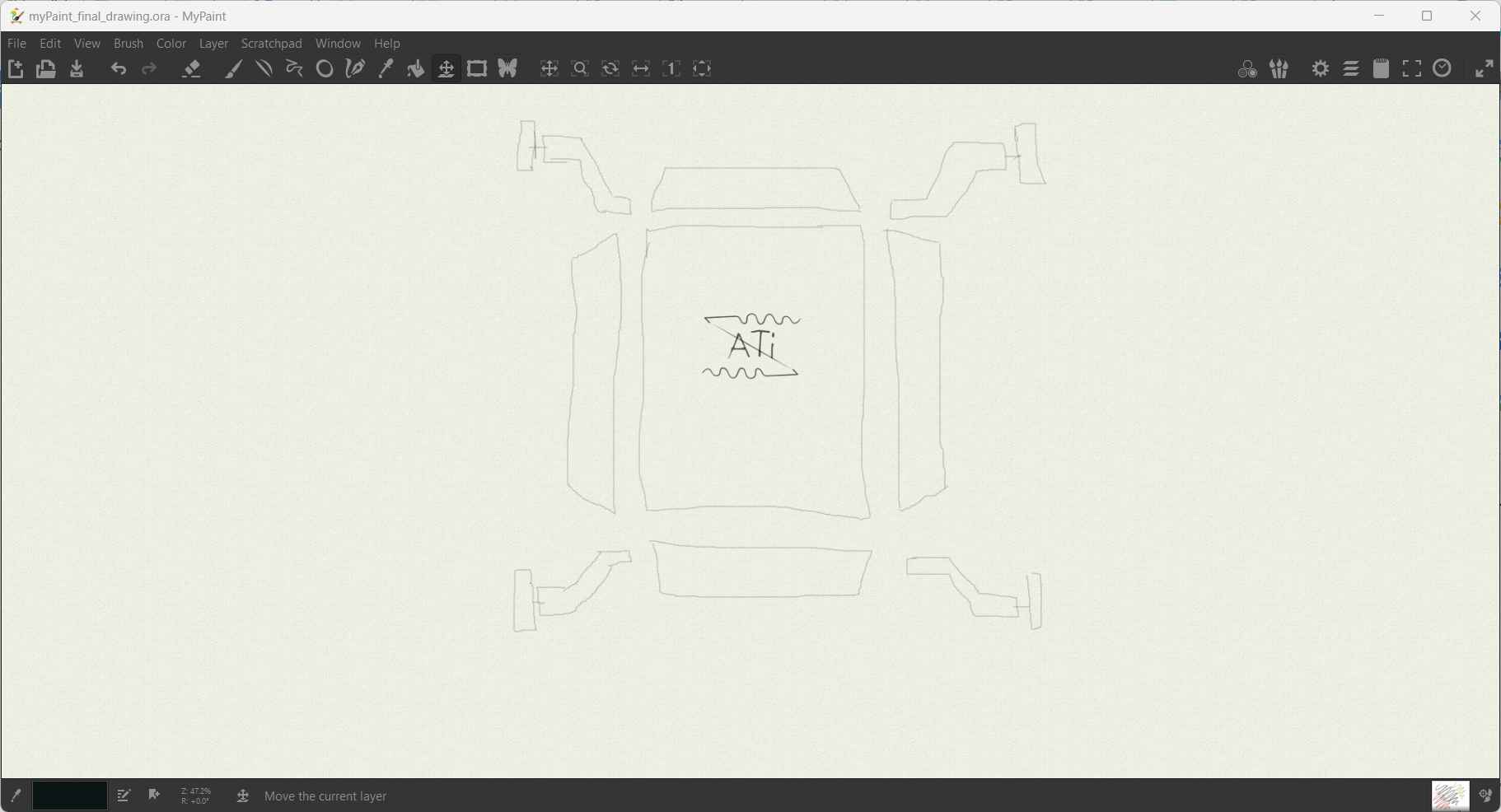
Task: Open the Edit menu
Action: [50, 44]
